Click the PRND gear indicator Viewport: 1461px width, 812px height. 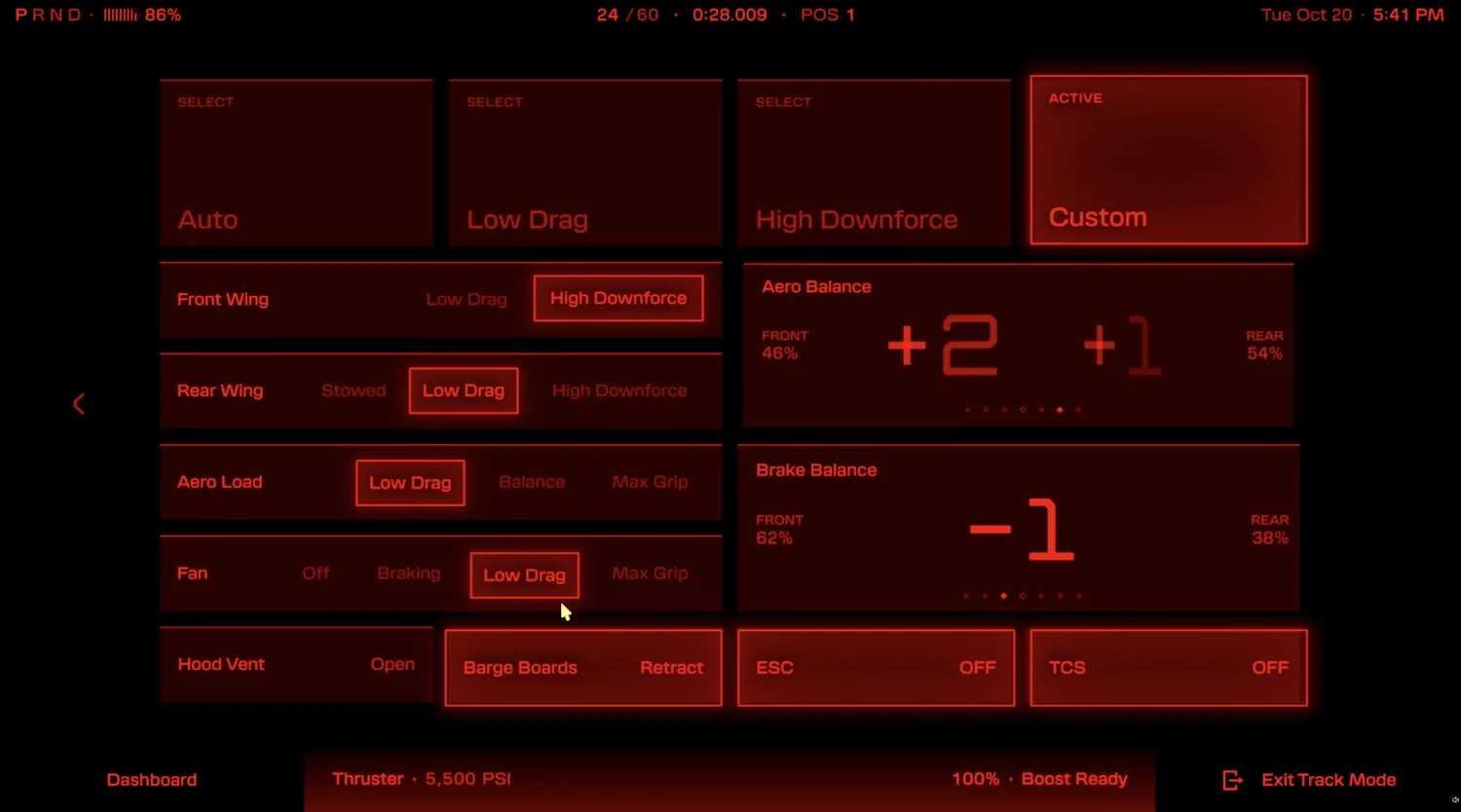pyautogui.click(x=48, y=15)
